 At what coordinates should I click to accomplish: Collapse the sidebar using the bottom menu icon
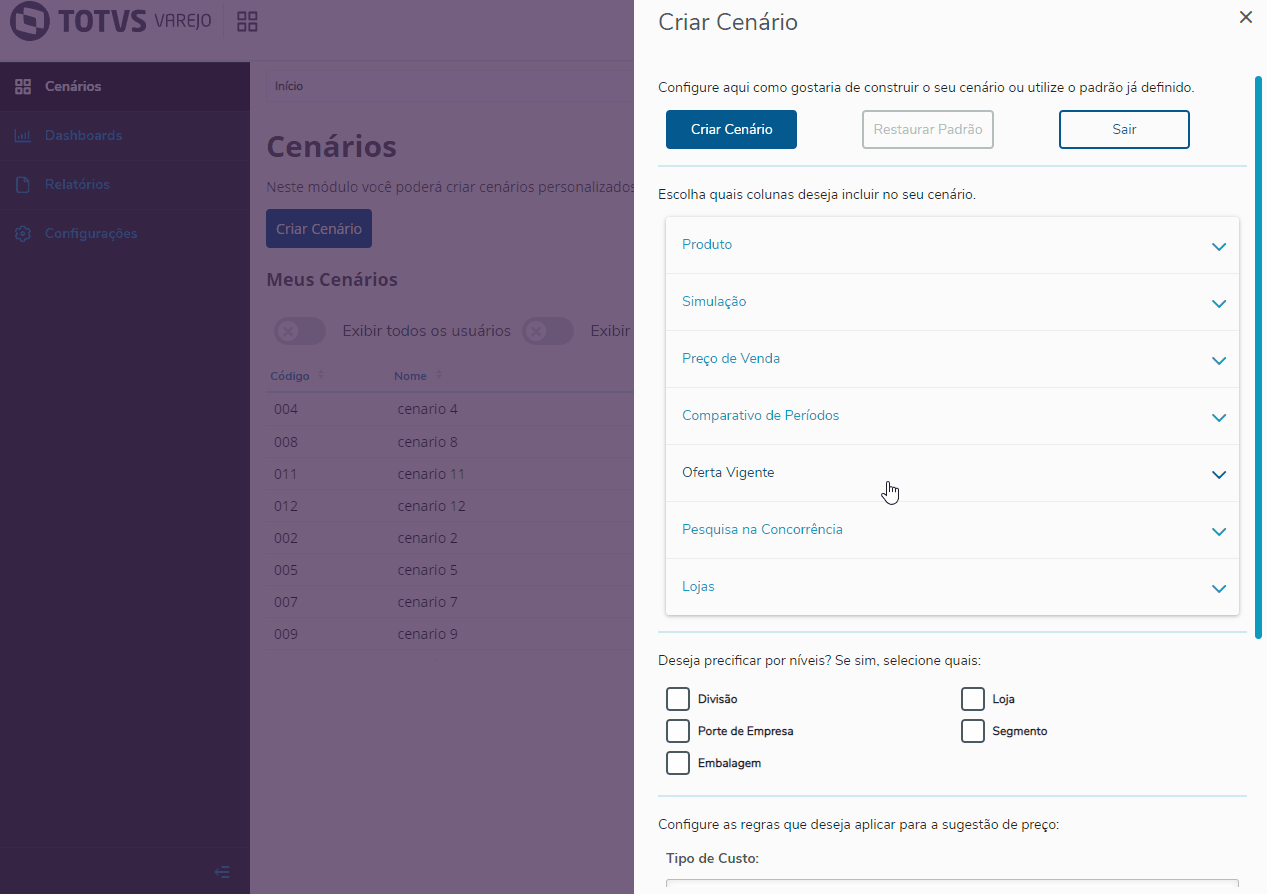click(x=222, y=872)
